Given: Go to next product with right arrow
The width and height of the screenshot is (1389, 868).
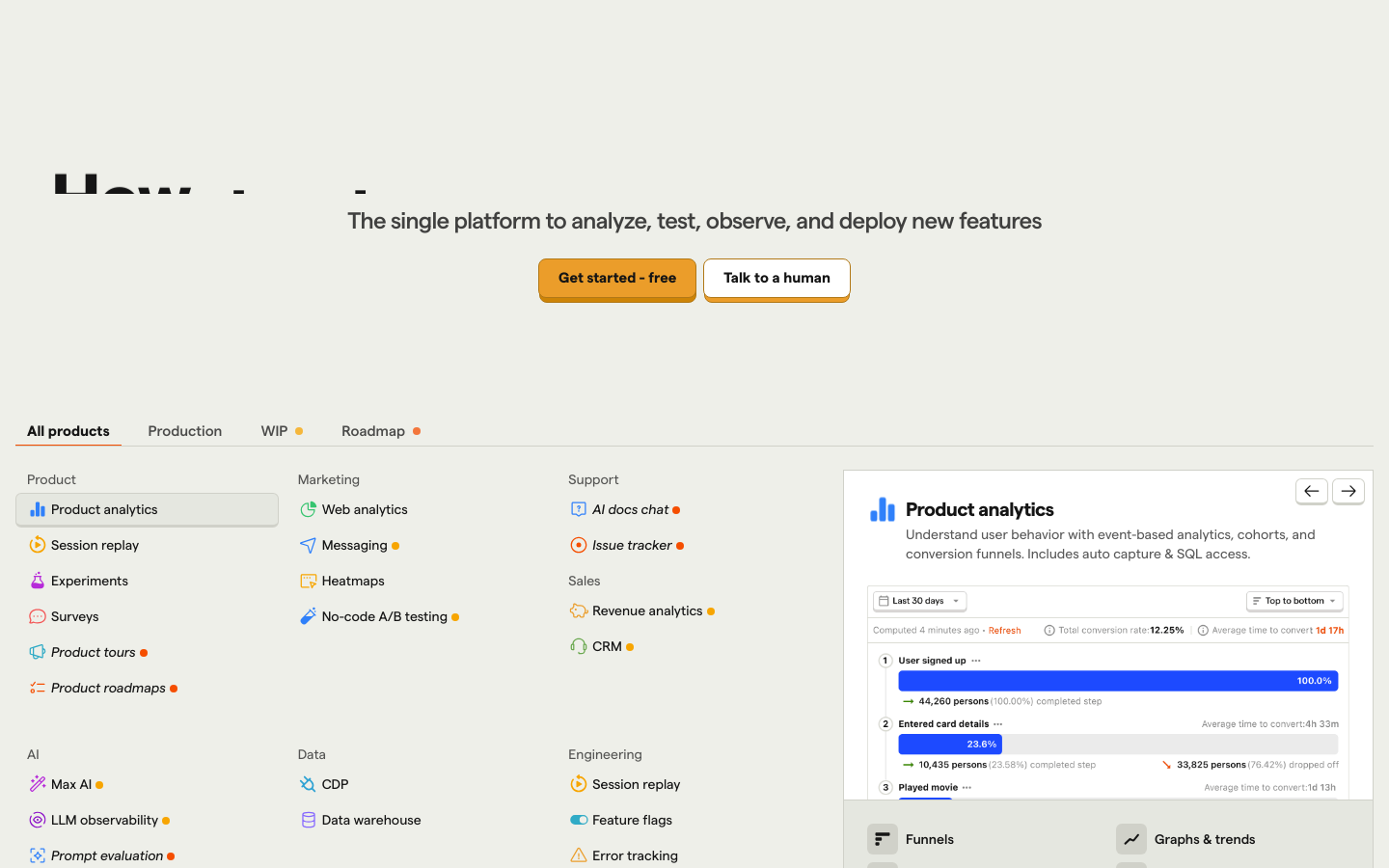Looking at the screenshot, I should tap(1348, 491).
